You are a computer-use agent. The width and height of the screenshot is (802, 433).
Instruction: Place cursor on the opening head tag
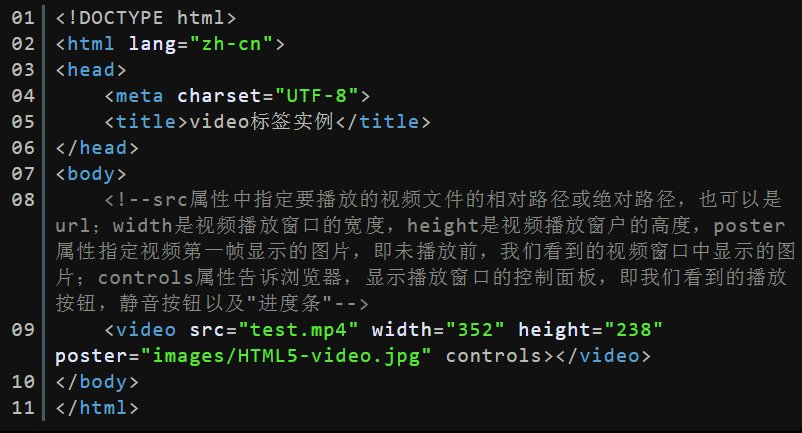coord(91,70)
